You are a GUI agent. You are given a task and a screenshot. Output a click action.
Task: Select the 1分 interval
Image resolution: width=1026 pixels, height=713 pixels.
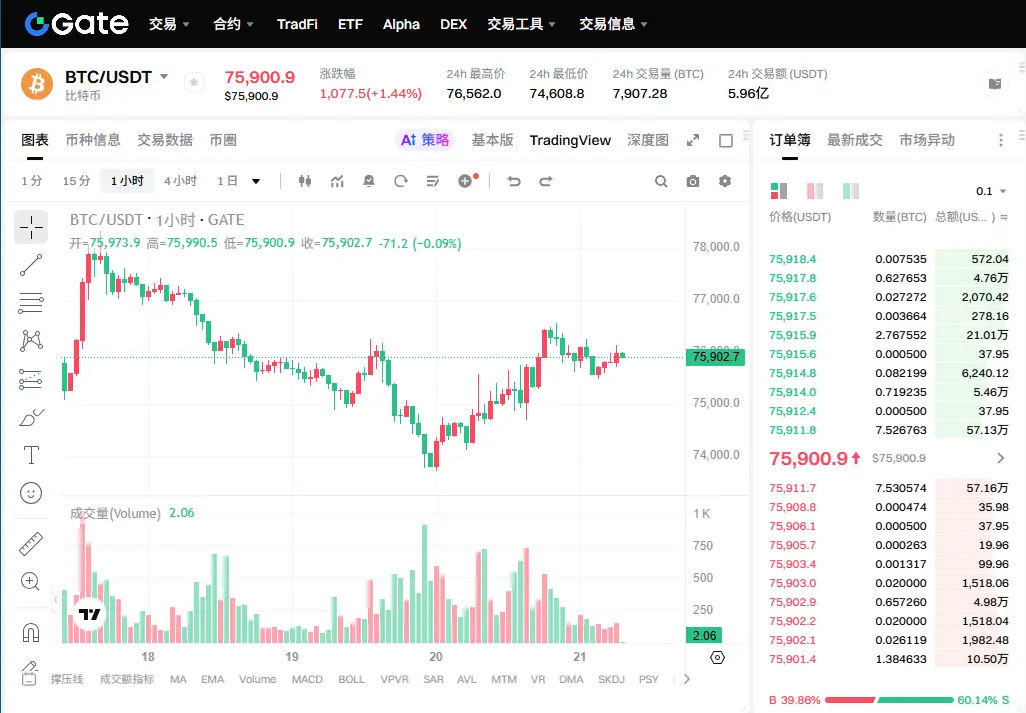pos(31,181)
